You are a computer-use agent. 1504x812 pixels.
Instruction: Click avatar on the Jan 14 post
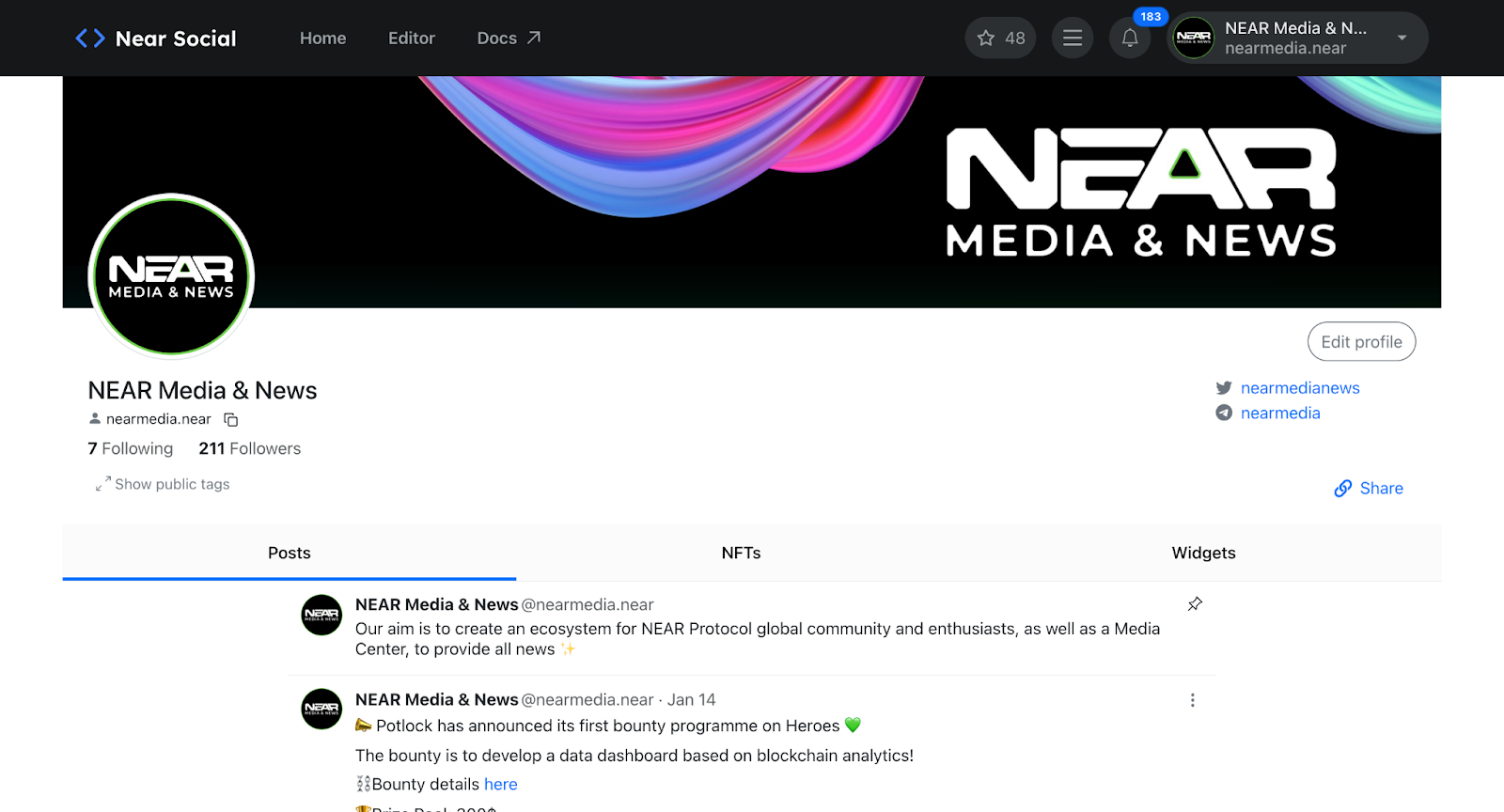[321, 710]
